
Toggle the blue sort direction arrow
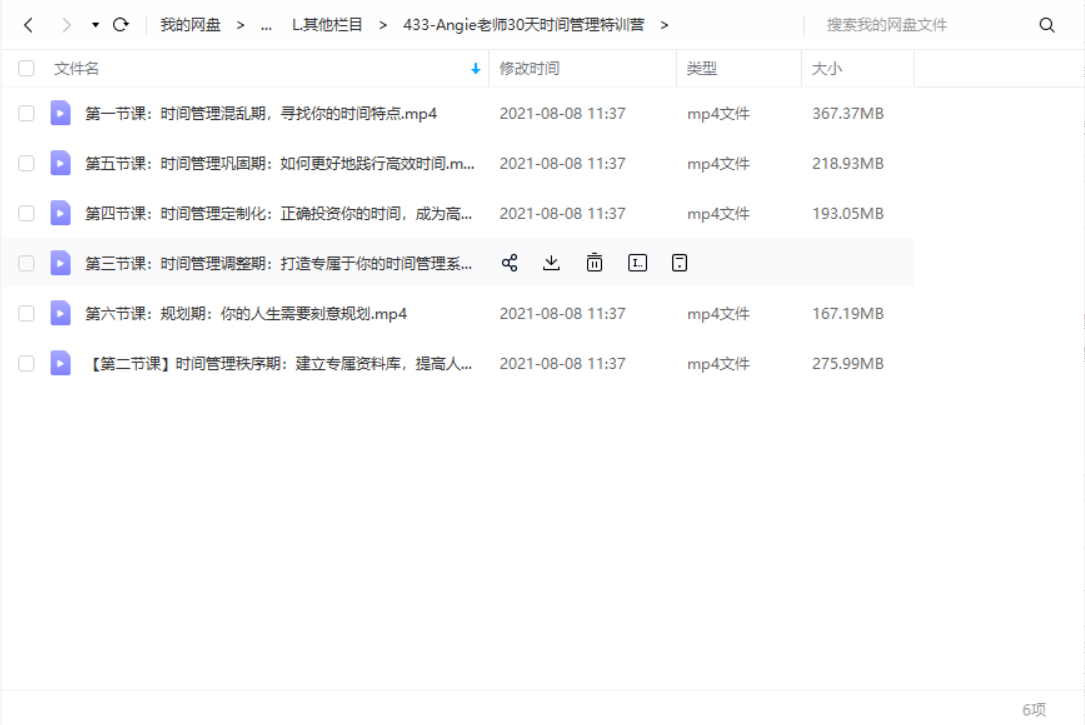point(475,68)
